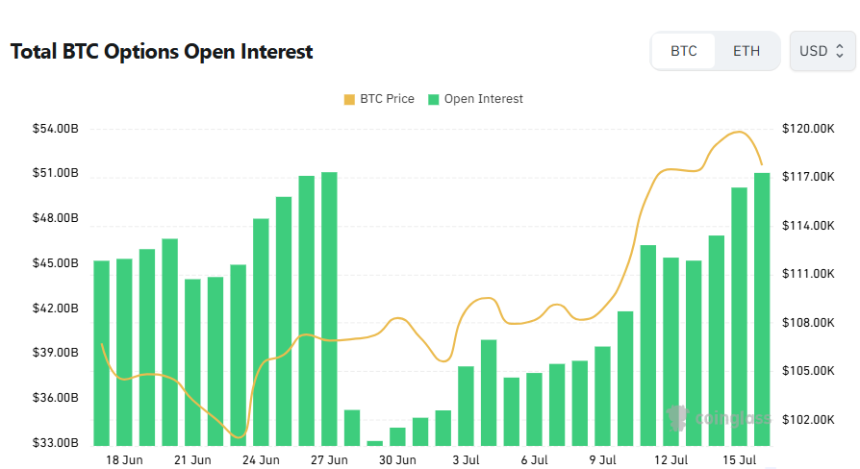Screen dimensions: 860x469
Task: Switch to the ETH tab
Action: (746, 51)
